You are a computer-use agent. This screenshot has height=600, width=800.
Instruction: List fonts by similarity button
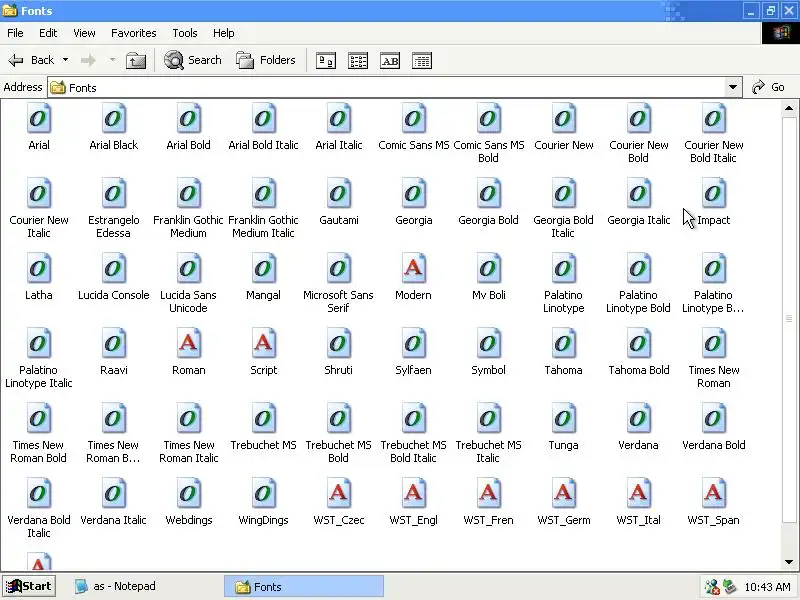[390, 61]
